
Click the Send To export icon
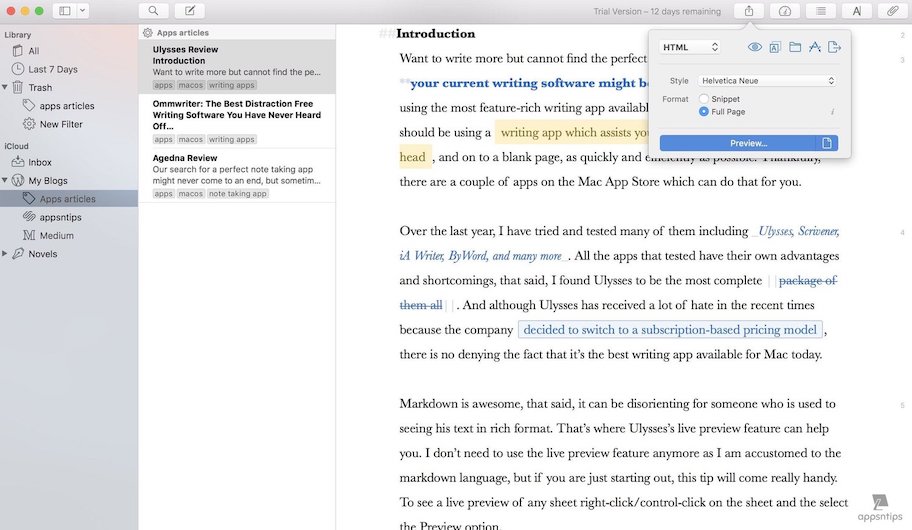835,47
